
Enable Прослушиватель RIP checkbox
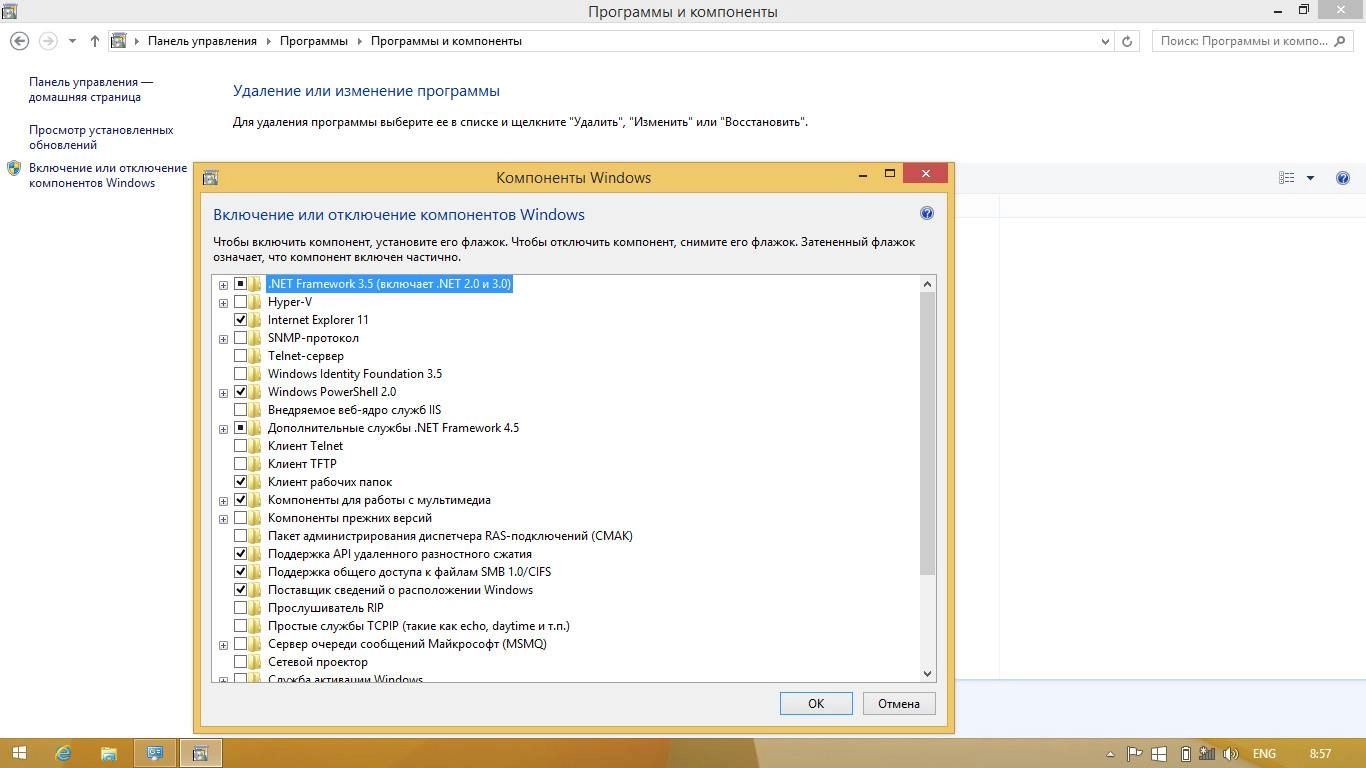point(240,608)
